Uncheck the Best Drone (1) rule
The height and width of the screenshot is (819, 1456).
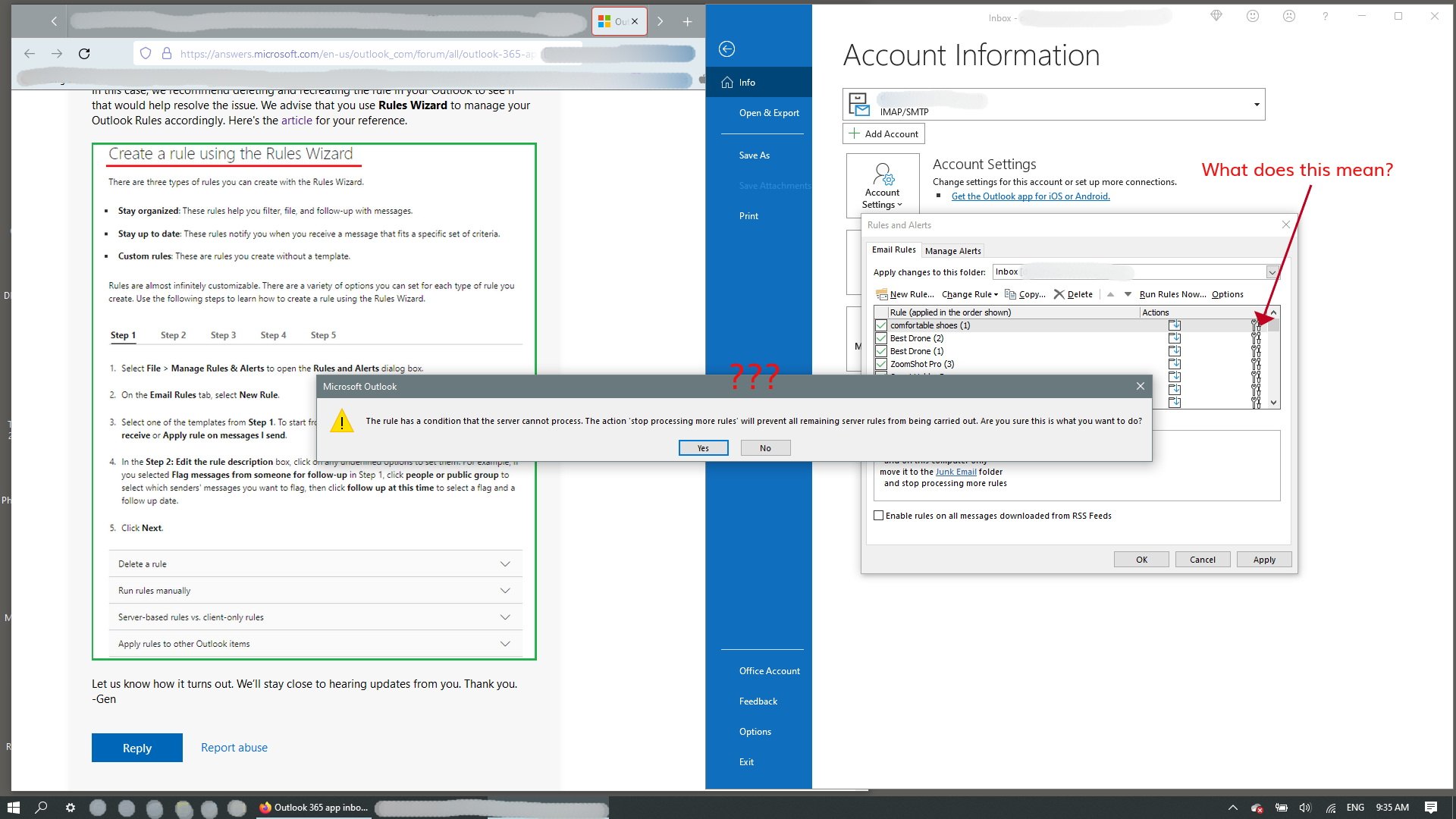[x=881, y=351]
